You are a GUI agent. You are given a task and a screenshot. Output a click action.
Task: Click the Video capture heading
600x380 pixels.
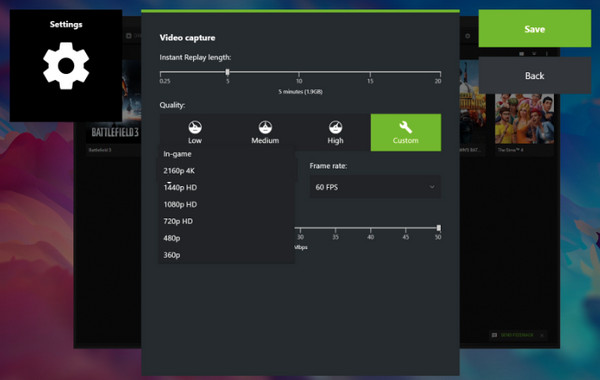click(x=187, y=38)
